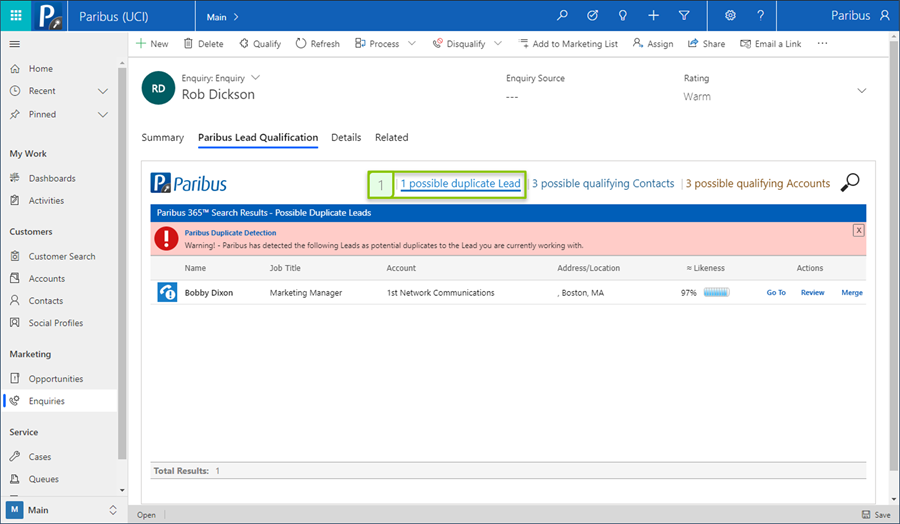
Task: Expand the header fields chevron
Action: (x=862, y=91)
